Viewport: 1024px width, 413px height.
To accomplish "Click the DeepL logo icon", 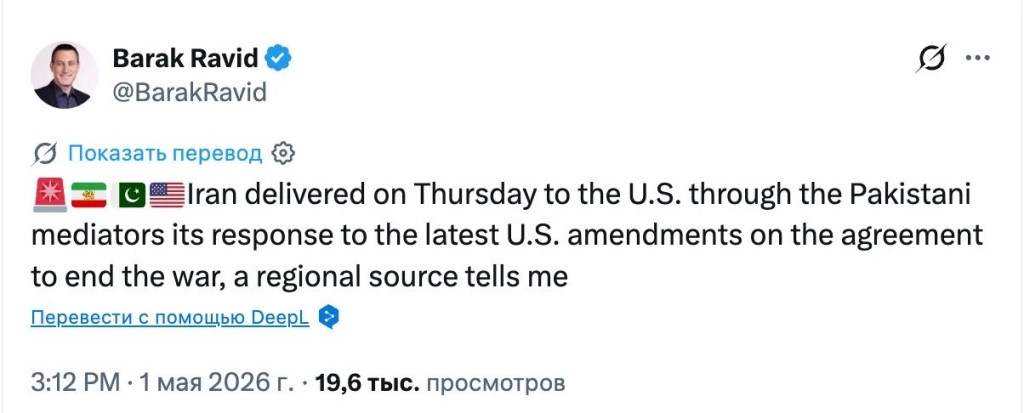I will point(327,318).
